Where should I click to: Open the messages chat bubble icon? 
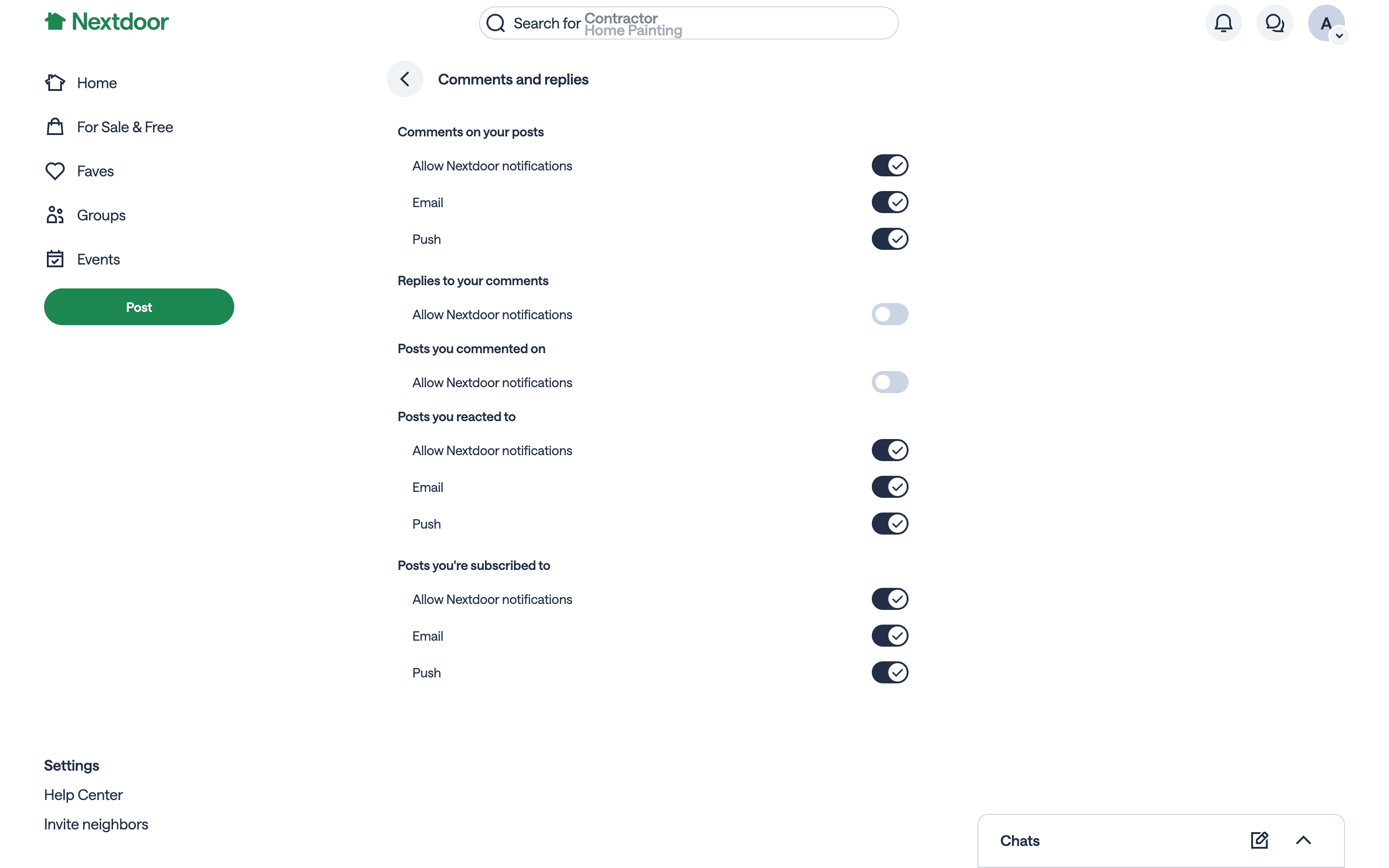[1274, 23]
